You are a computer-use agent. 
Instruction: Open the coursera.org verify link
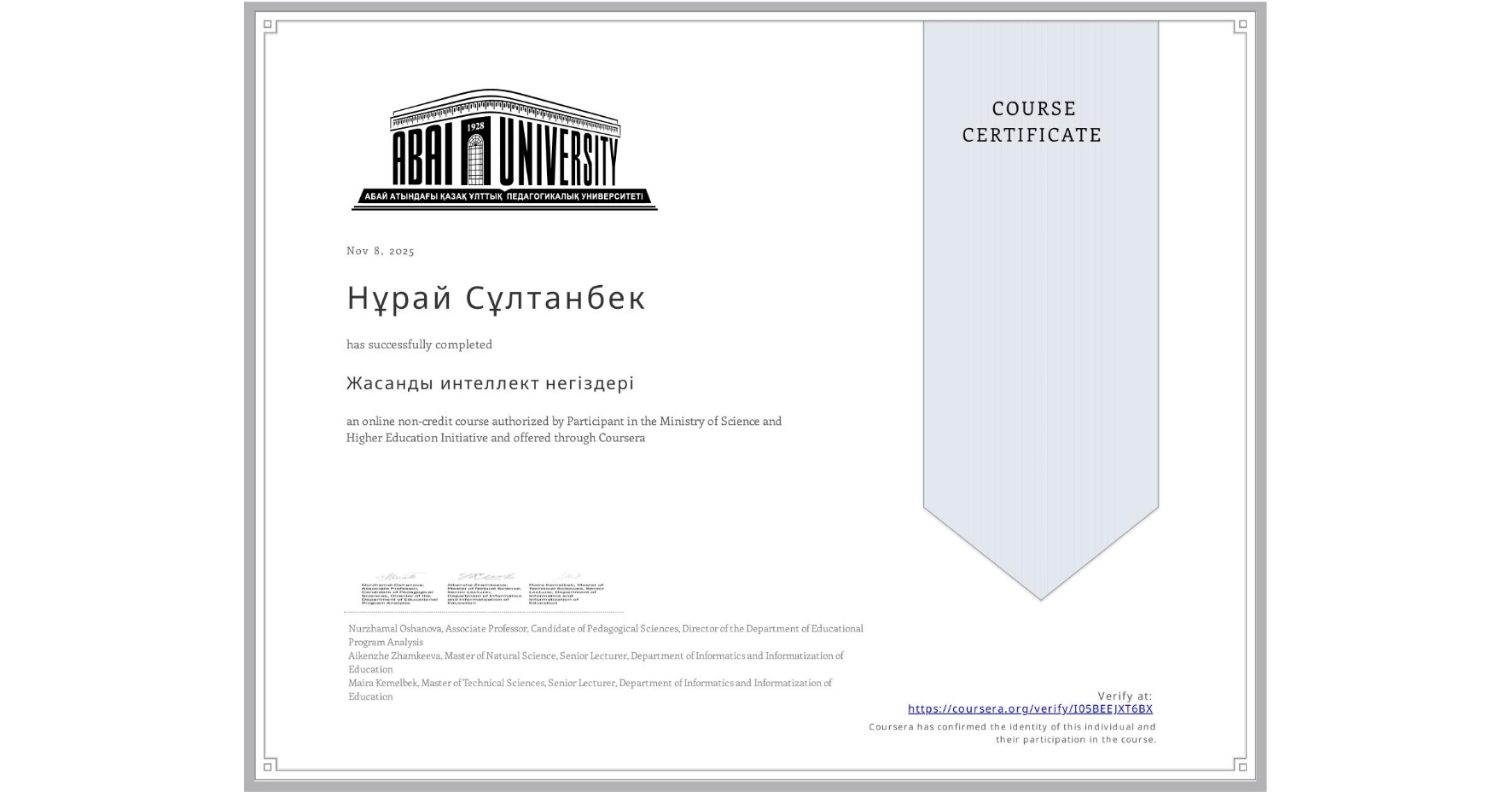pos(1029,708)
